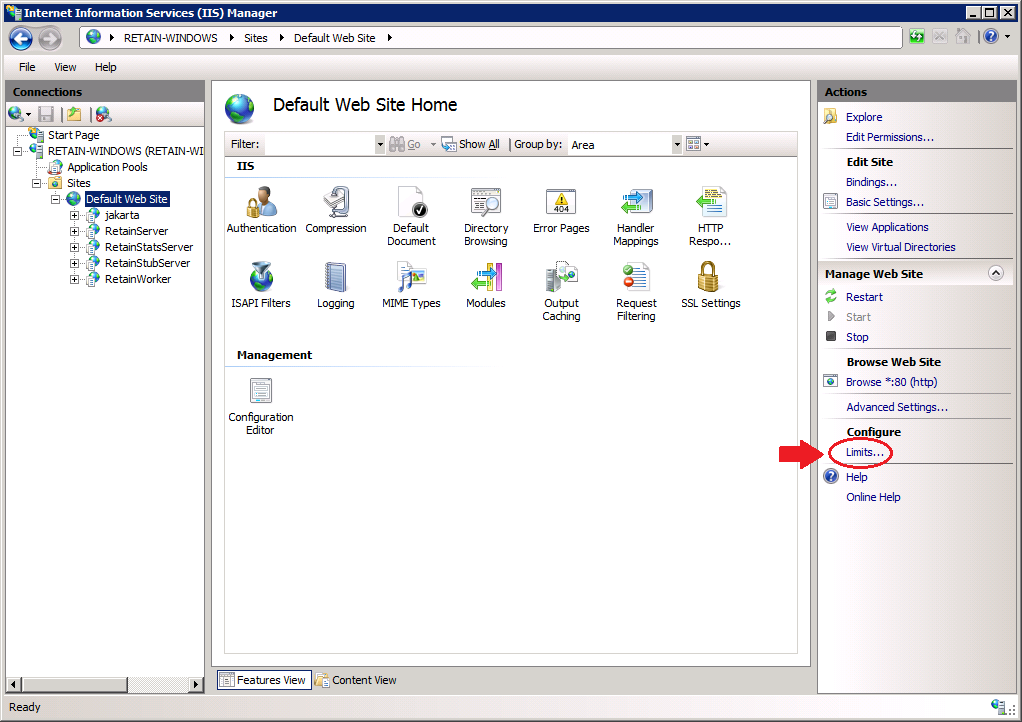This screenshot has height=722, width=1022.
Task: Click the Connections horizontal scrollbar right arrow
Action: (x=196, y=684)
